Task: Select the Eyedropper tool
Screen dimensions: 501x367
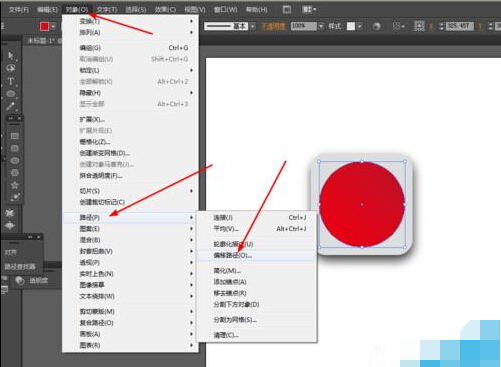Action: click(x=11, y=106)
